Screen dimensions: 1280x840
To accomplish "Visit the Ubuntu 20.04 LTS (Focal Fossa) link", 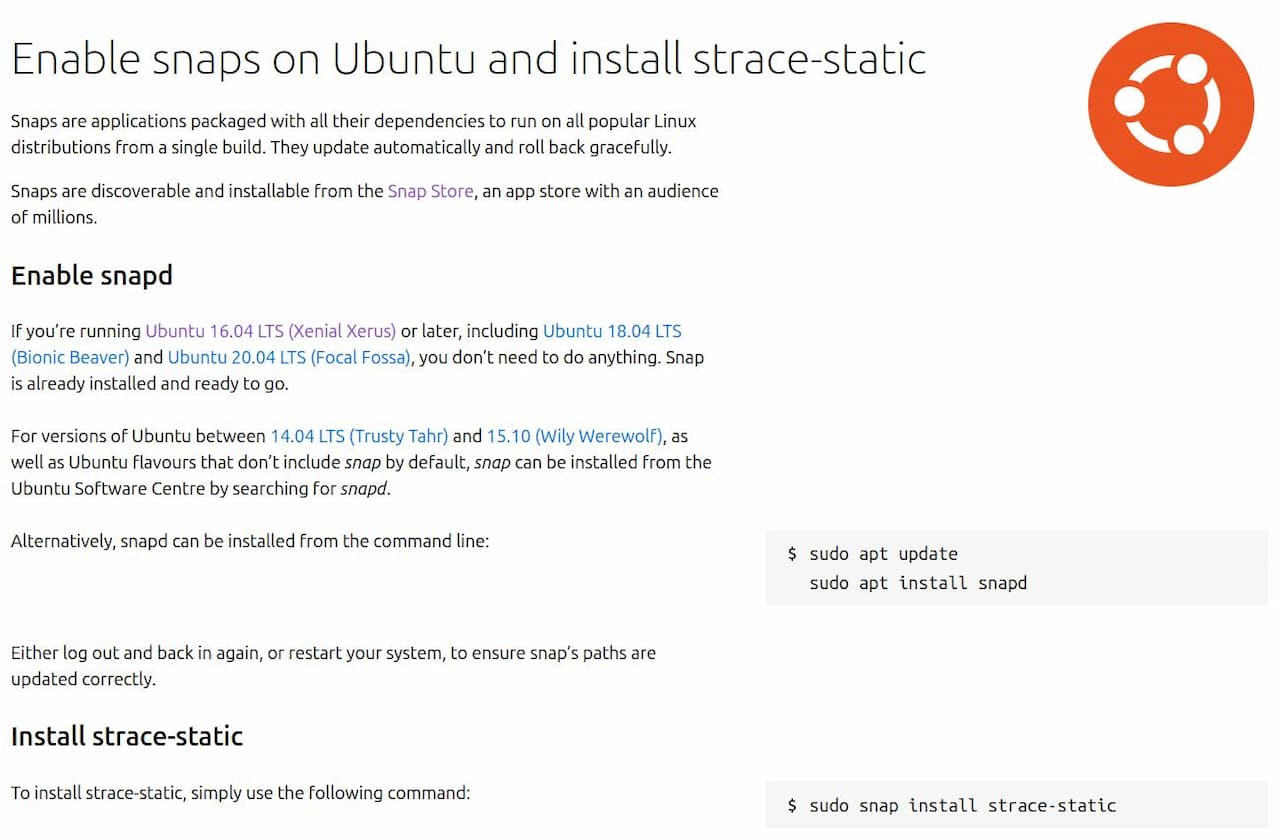I will click(x=289, y=357).
